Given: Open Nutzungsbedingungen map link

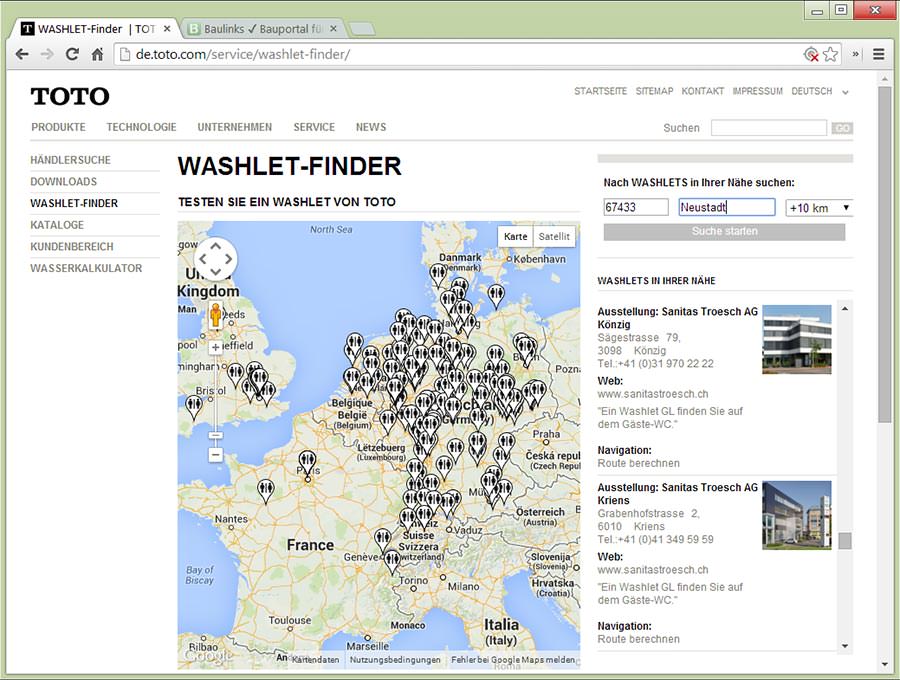Looking at the screenshot, I should tap(395, 660).
